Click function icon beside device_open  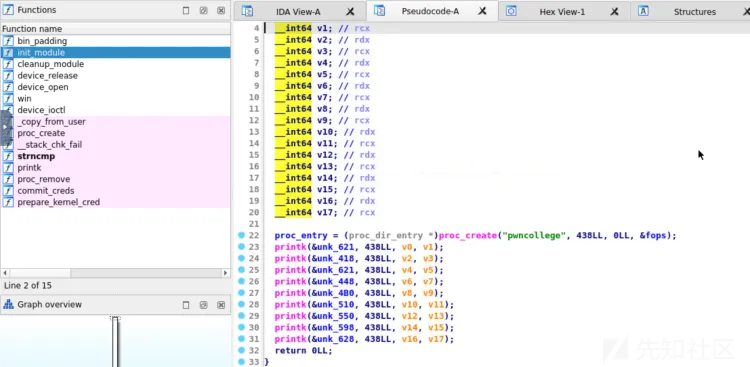point(8,87)
